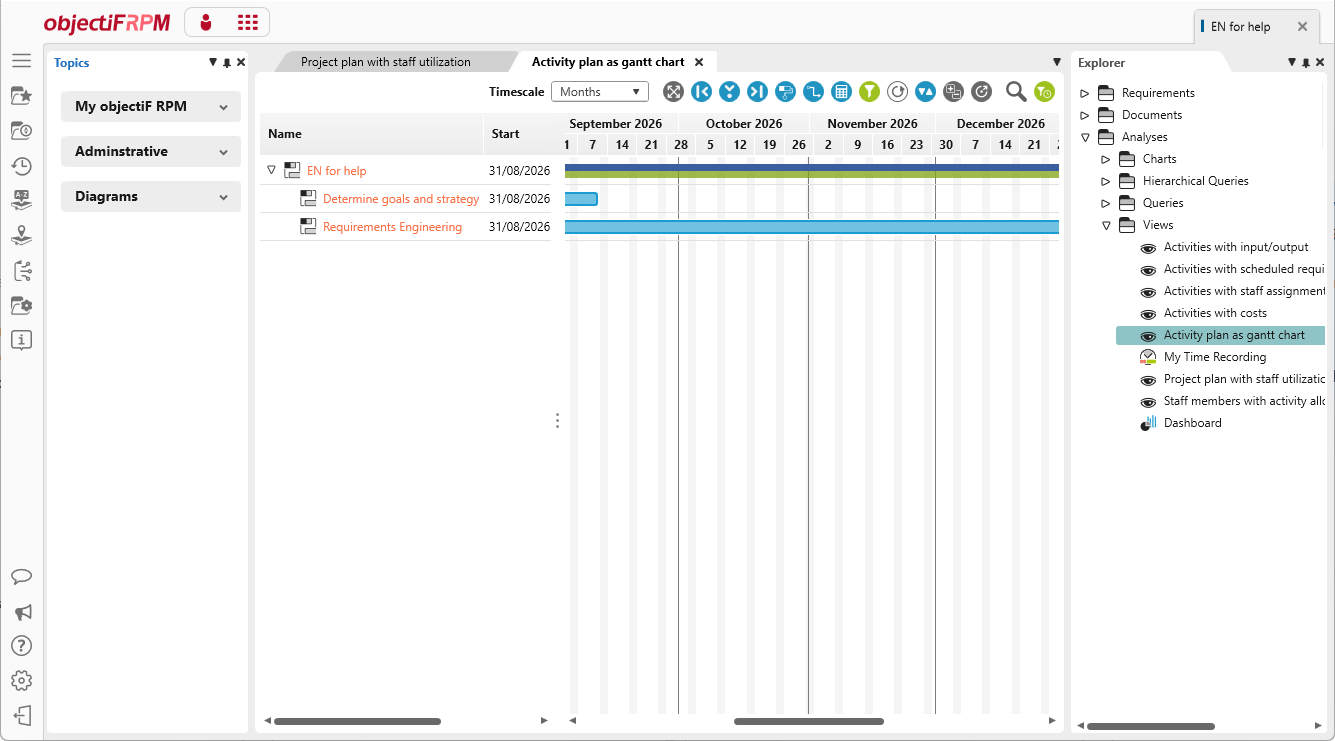Switch to Project plan with staff utilization tab
This screenshot has width=1335, height=741.
point(386,62)
